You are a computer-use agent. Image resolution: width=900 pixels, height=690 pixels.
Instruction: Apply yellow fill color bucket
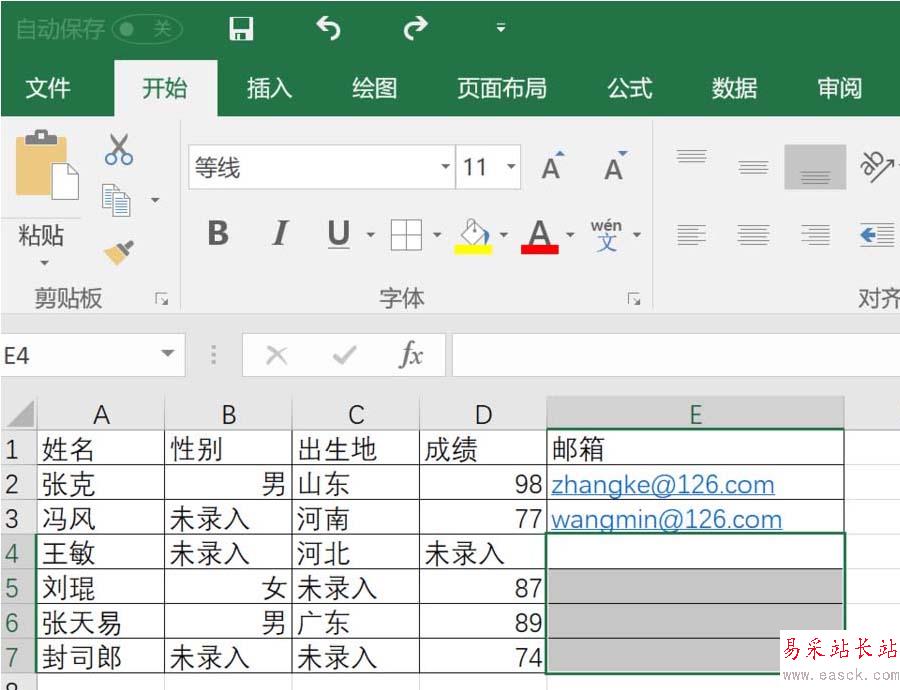pyautogui.click(x=473, y=236)
